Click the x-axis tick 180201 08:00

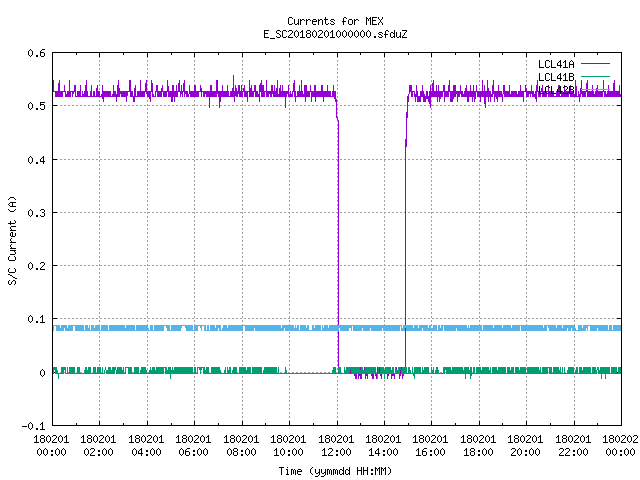coord(241,445)
